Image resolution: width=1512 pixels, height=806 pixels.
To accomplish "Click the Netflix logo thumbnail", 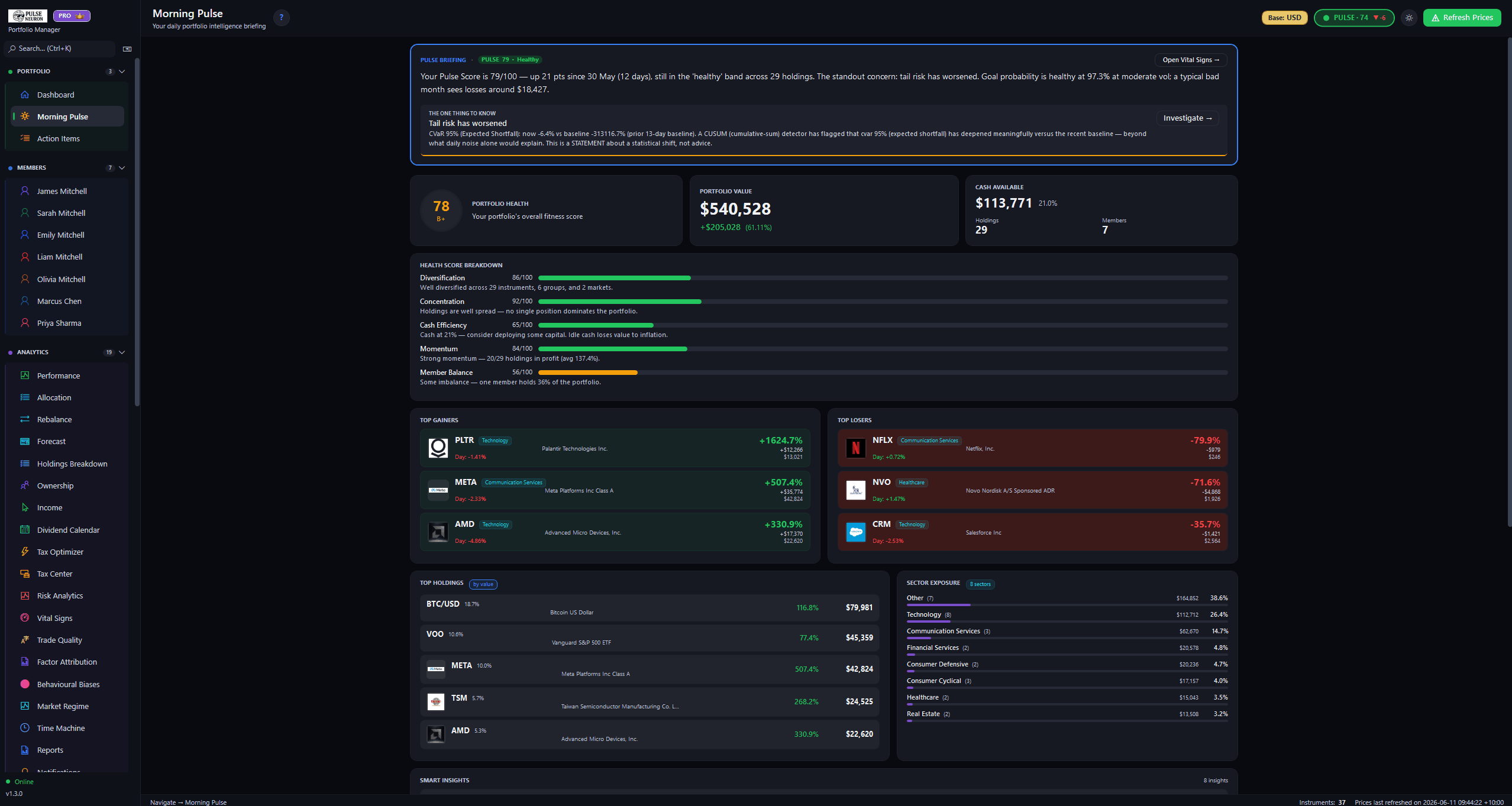I will [x=855, y=448].
